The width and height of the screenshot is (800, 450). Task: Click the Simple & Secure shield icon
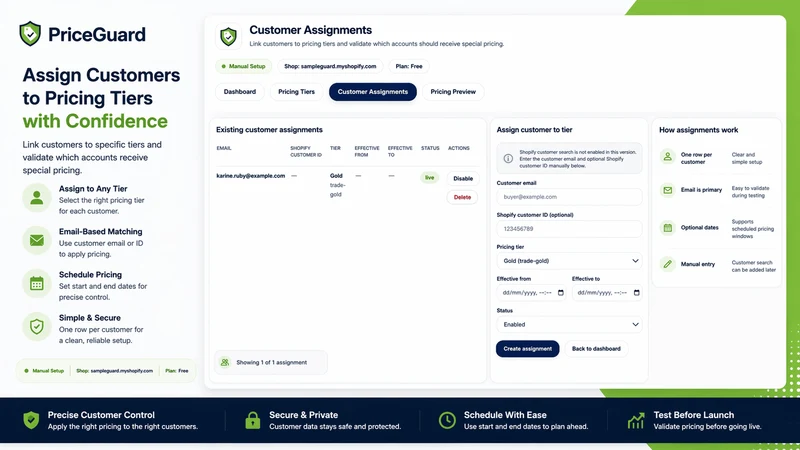[37, 327]
